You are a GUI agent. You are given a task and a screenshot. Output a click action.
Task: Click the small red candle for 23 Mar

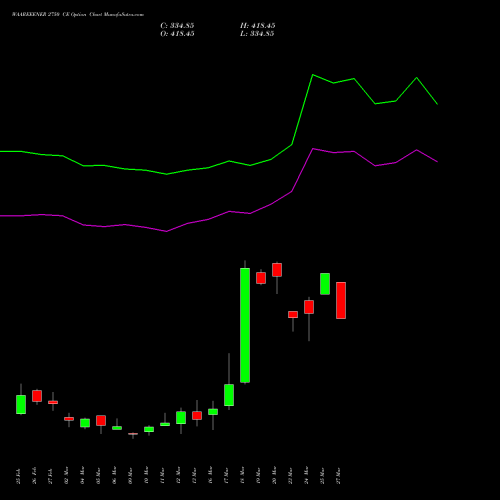tap(293, 314)
